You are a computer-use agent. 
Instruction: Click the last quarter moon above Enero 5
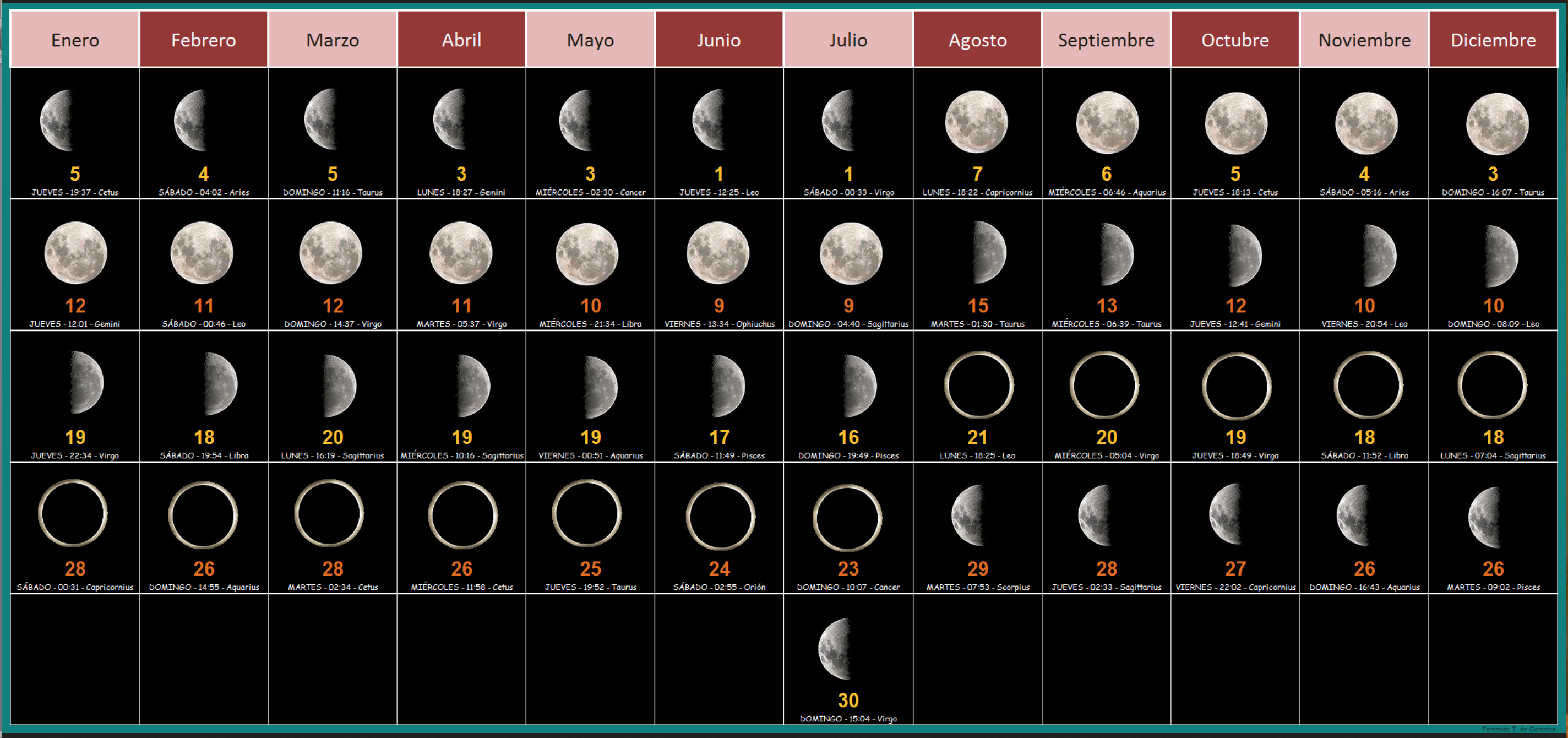click(57, 121)
